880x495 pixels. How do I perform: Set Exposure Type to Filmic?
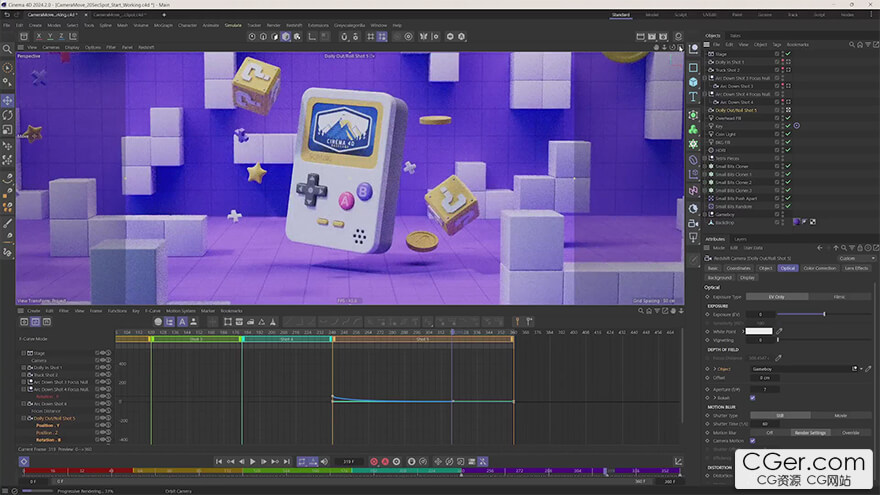840,297
